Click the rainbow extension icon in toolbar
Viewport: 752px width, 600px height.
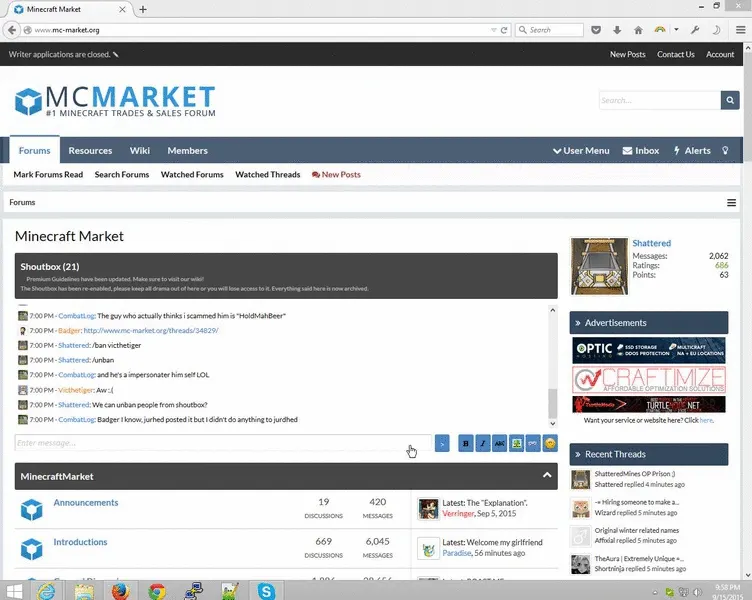(660, 30)
